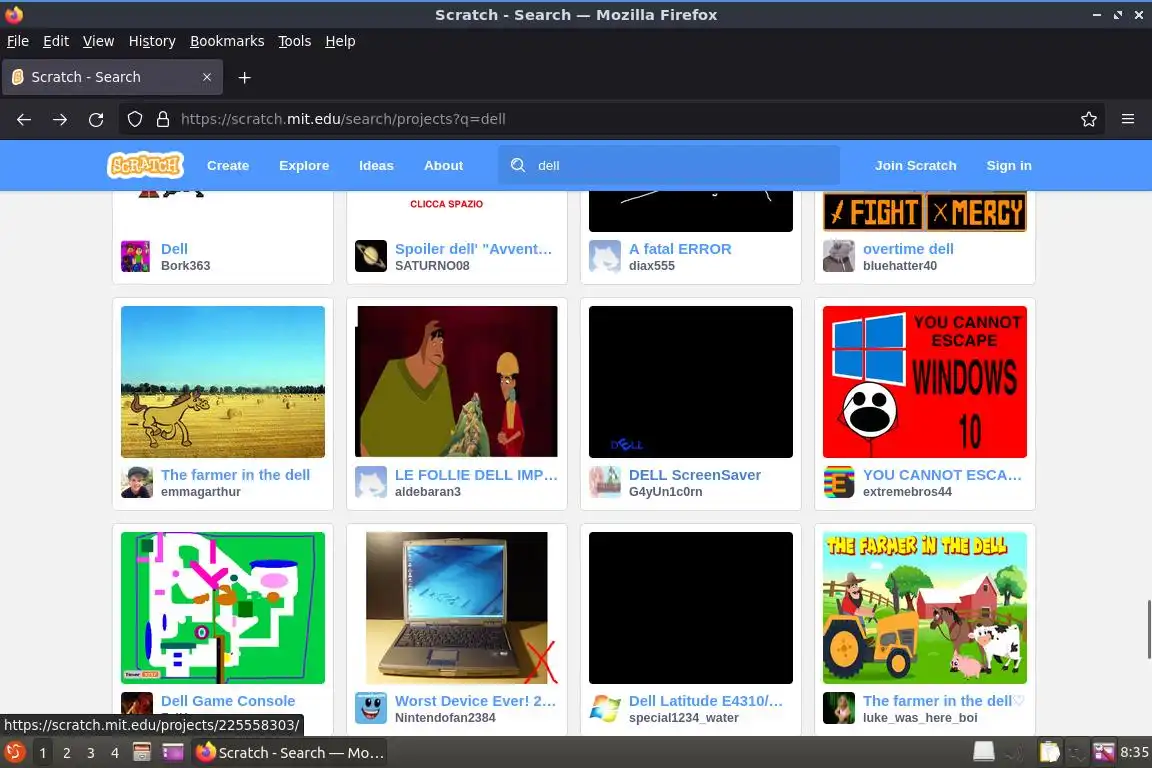
Task: Click the Scratch logo
Action: pos(145,165)
